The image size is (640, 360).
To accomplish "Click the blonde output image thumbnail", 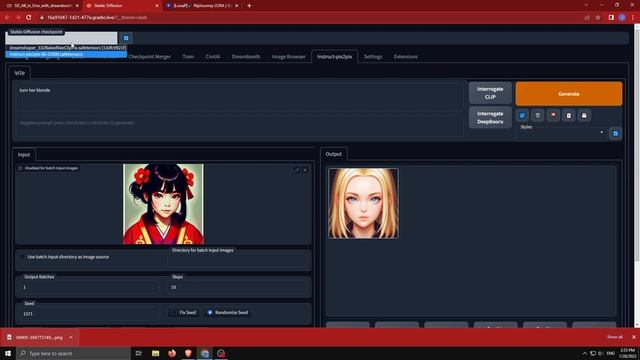I will coord(364,203).
